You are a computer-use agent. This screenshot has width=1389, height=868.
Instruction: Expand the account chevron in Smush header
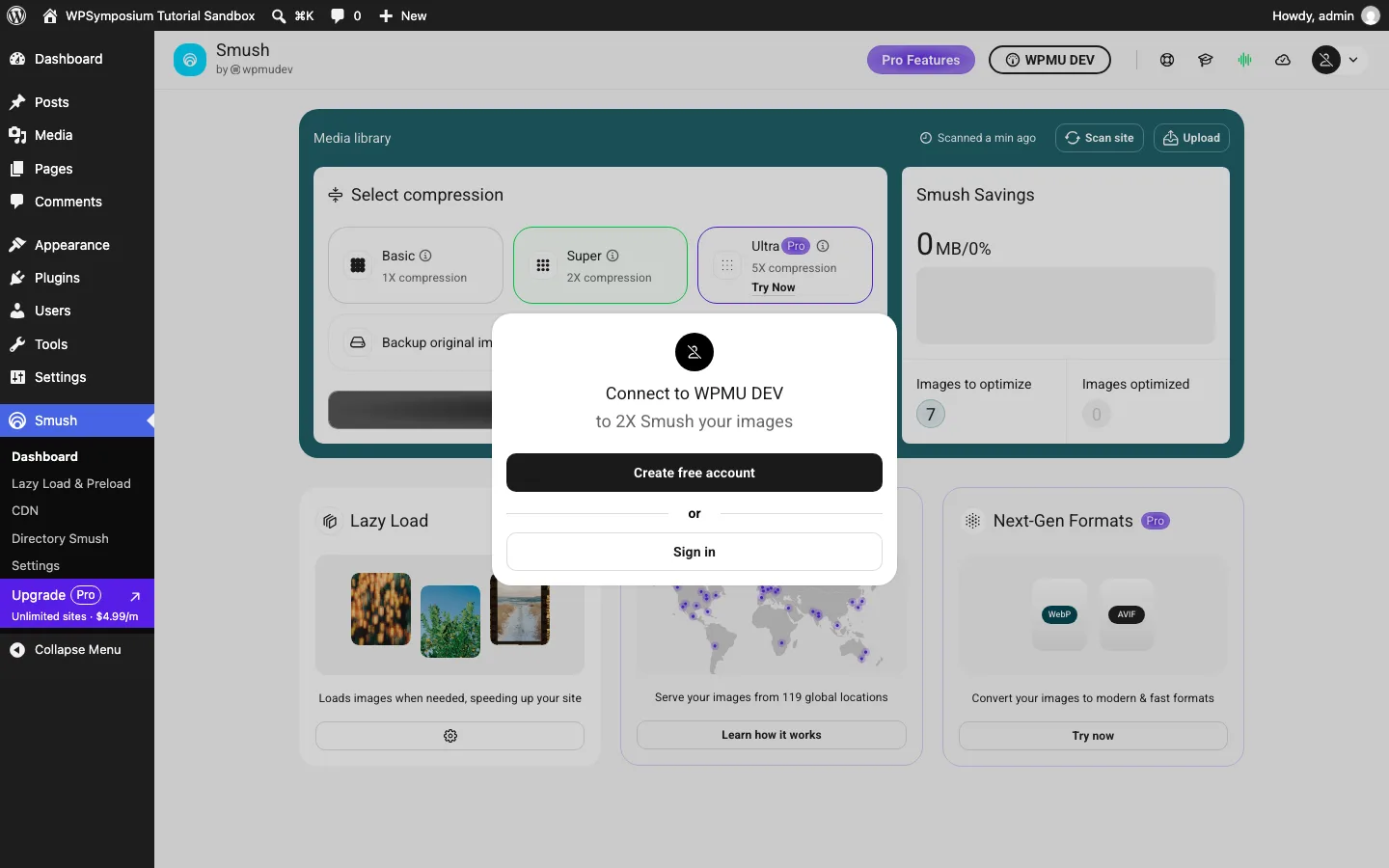tap(1353, 60)
